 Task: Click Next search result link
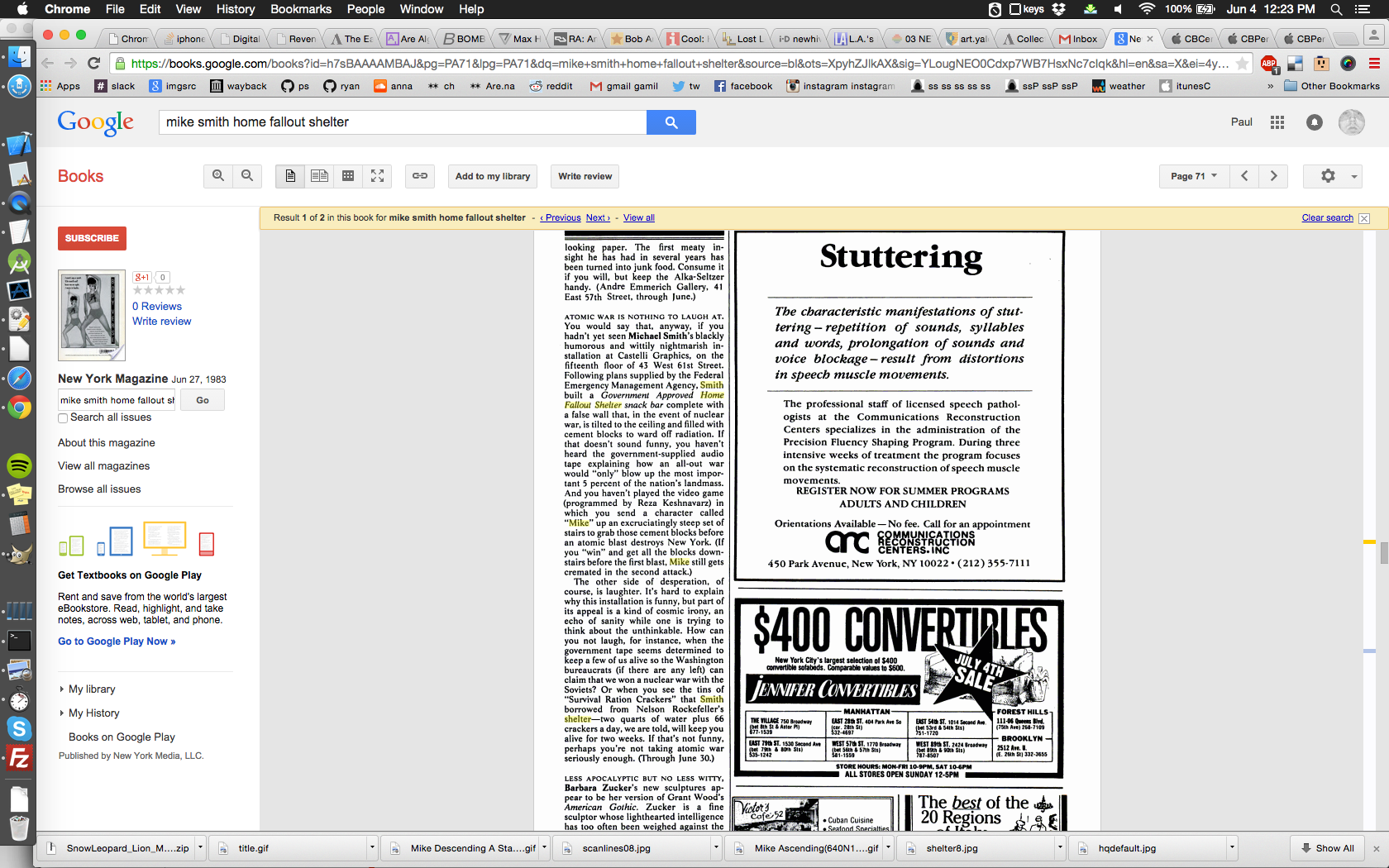pyautogui.click(x=598, y=218)
